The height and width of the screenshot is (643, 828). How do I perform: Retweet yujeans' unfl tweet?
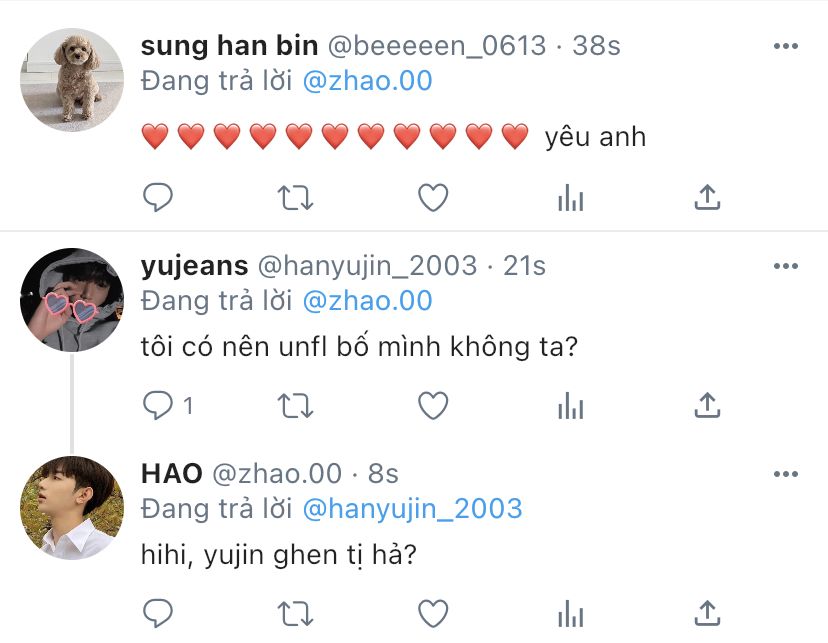[295, 405]
